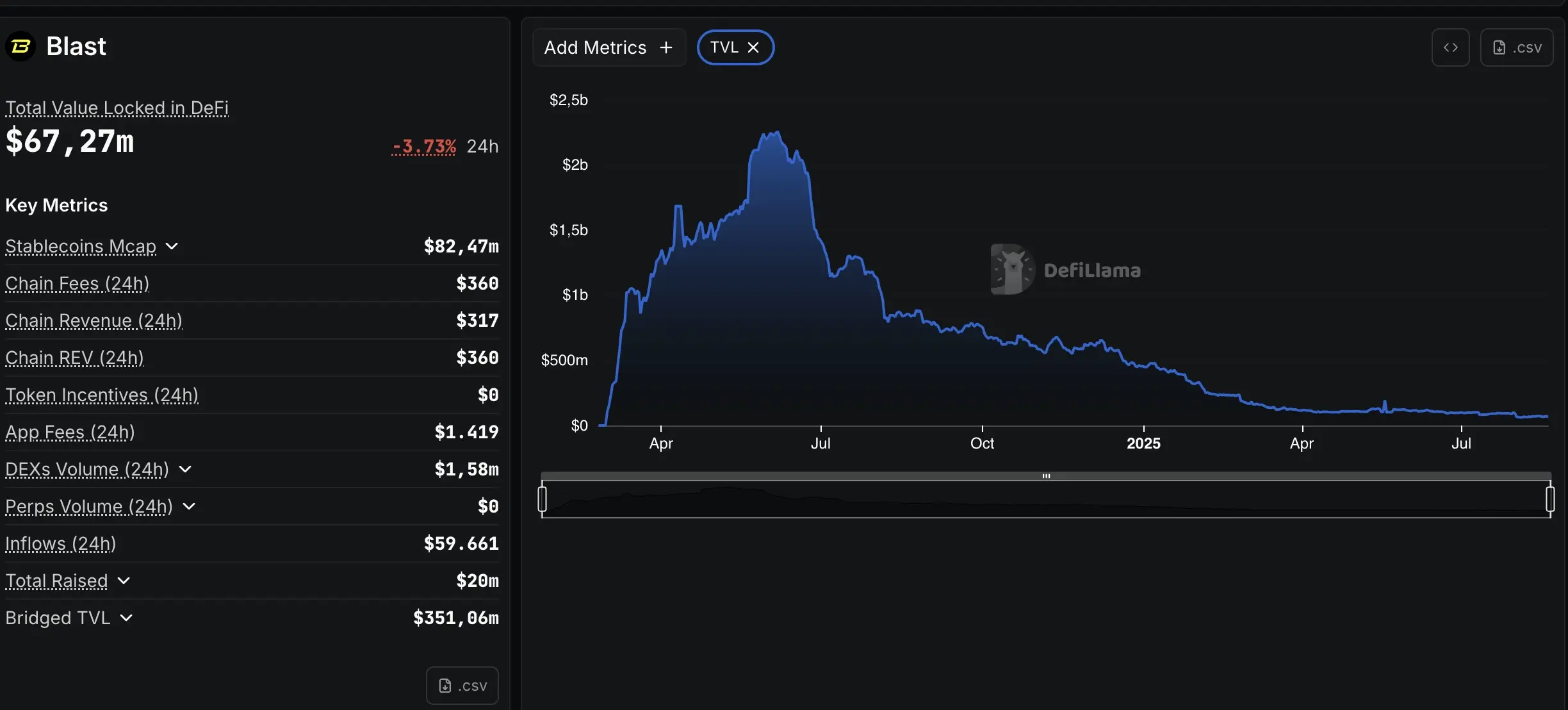Click the $317 chain revenue value
This screenshot has width=1568, height=710.
tap(478, 320)
